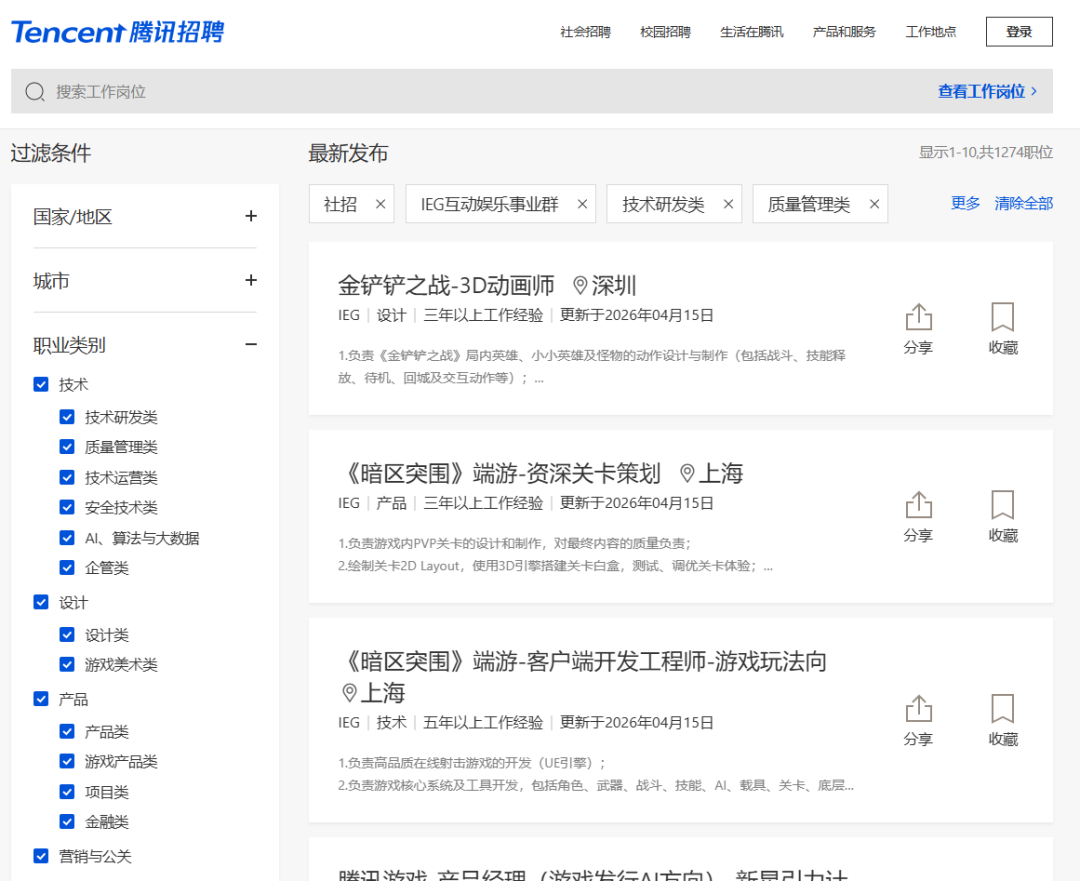The image size is (1080, 881).
Task: Uncheck the 安全技术类 filter
Action: click(66, 507)
